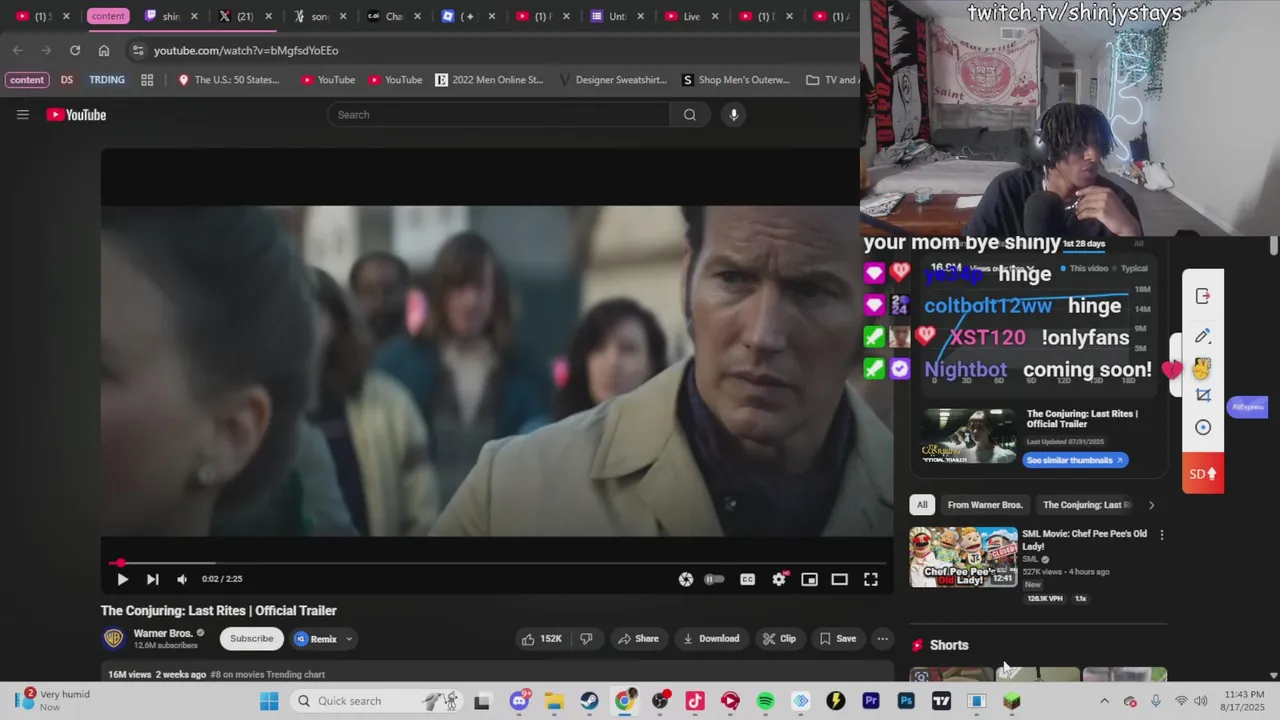Search with voice microphone button
Screen dimensions: 1280x720
(733, 115)
